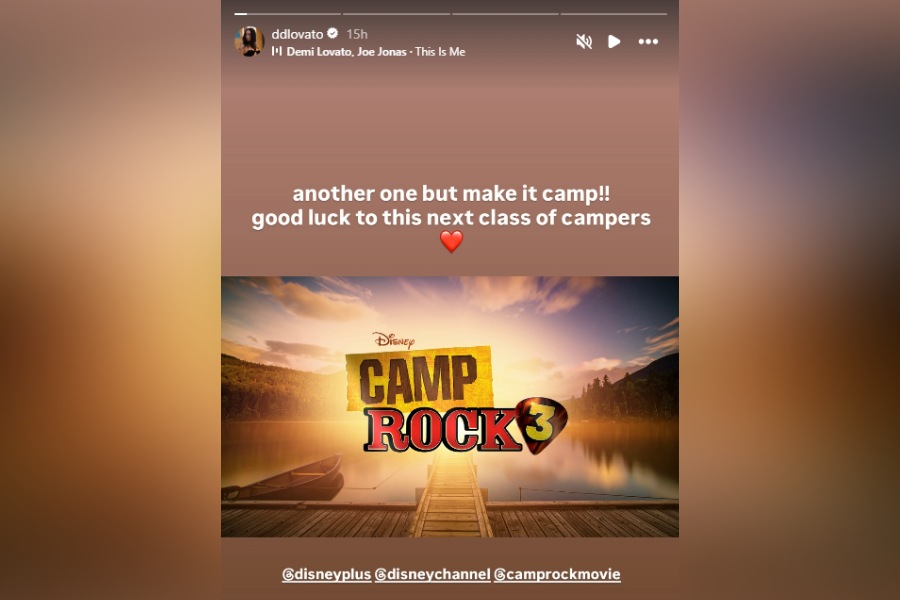Viewport: 900px width, 600px height.
Task: Click the Disney logo above Camp Rock
Action: [394, 340]
